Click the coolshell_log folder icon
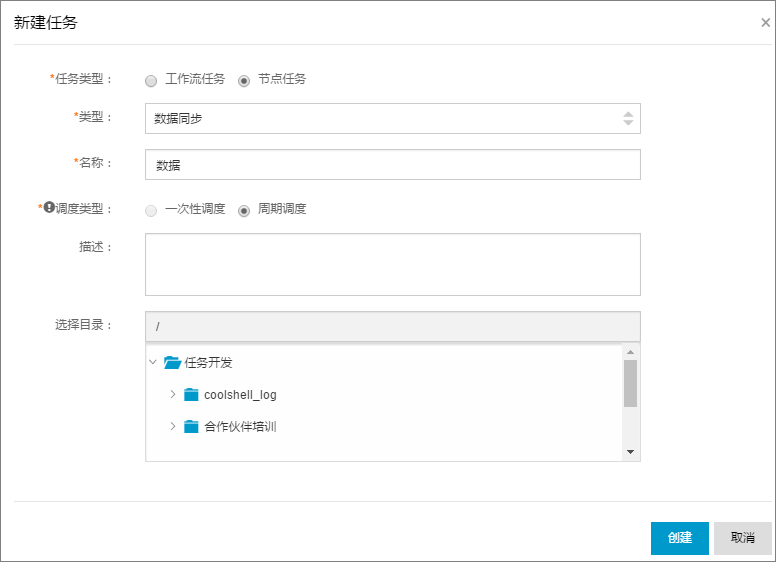This screenshot has width=776, height=562. click(191, 394)
